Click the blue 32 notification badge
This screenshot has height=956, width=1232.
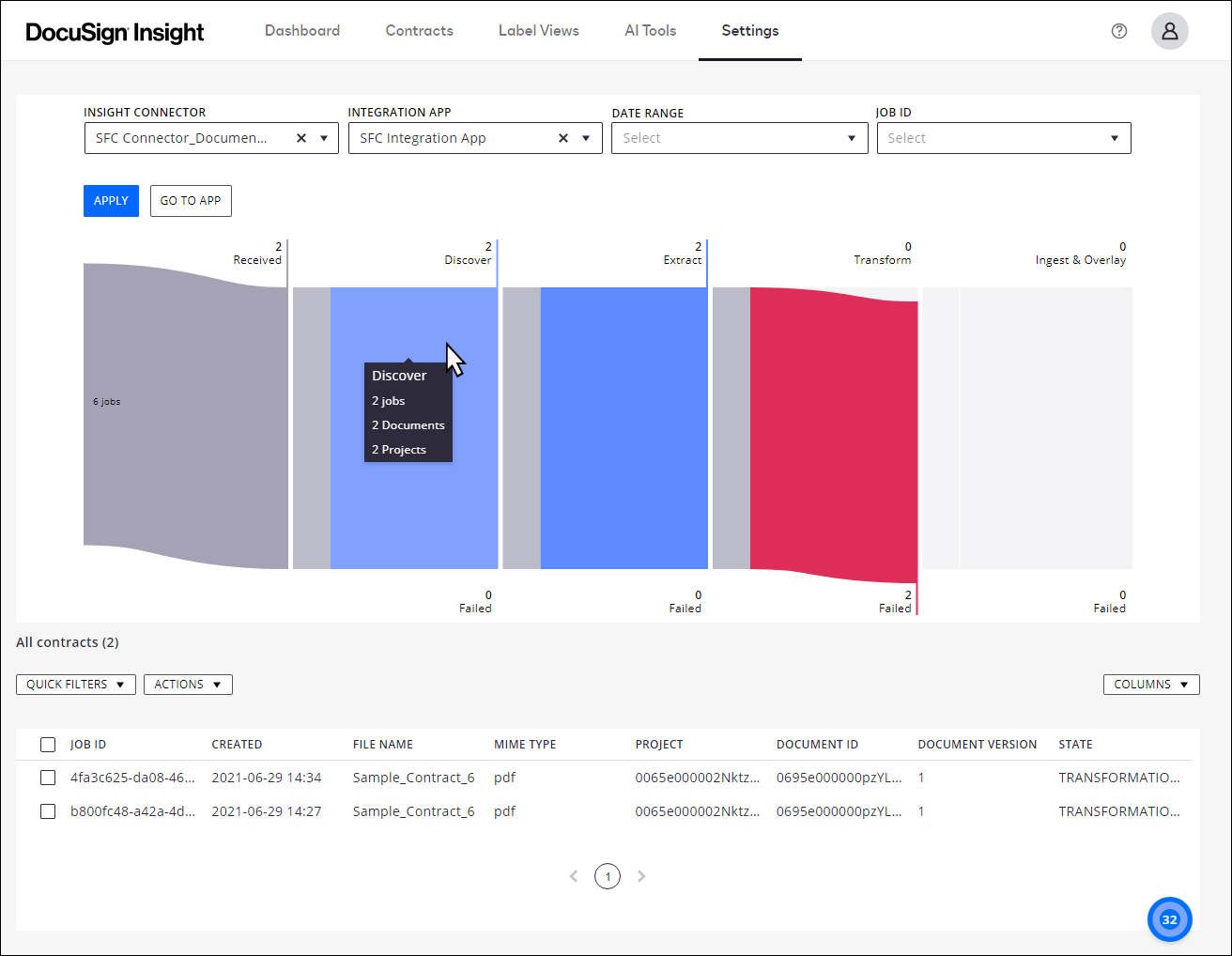point(1170,919)
